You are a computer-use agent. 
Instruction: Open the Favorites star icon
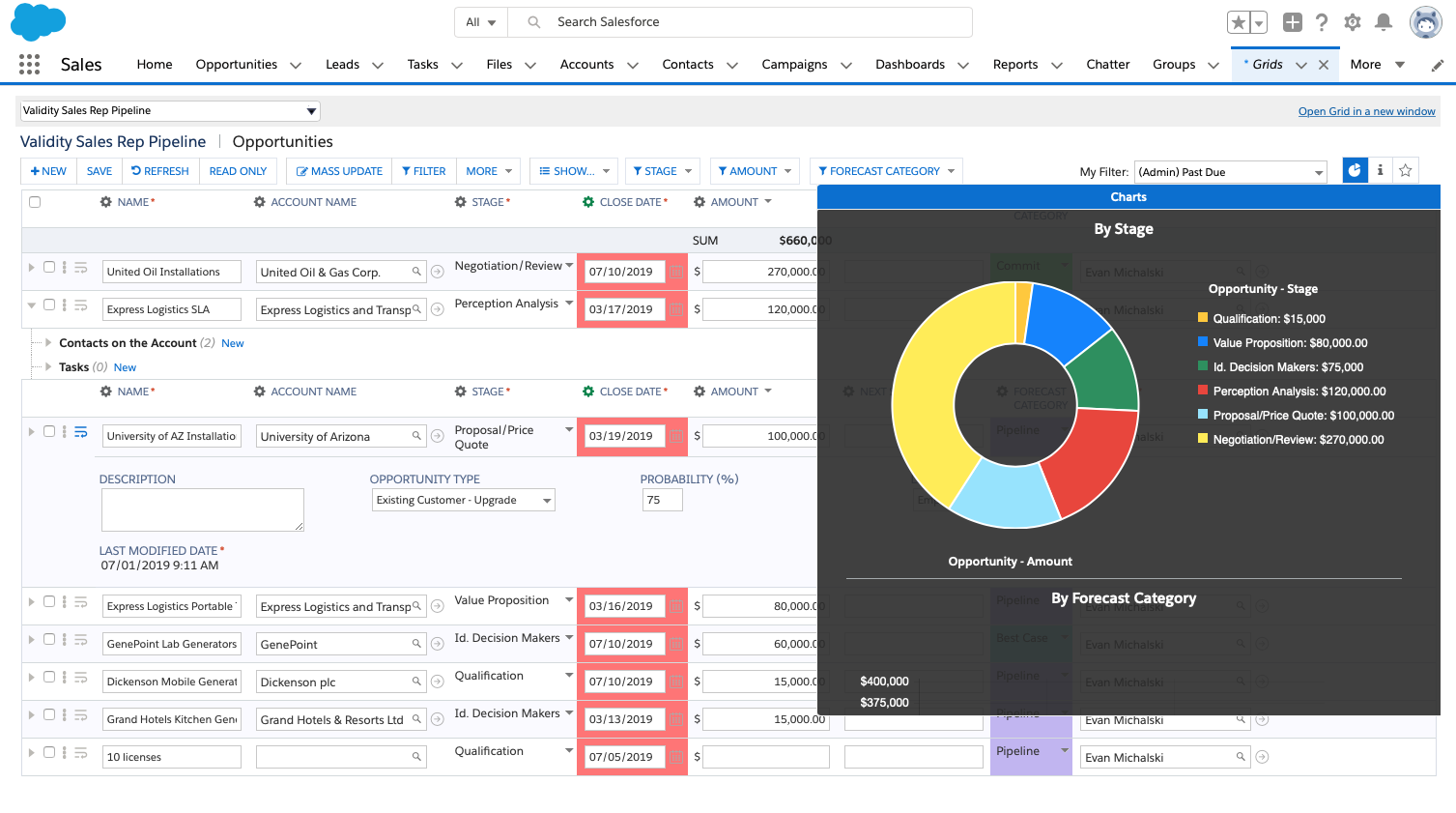click(x=1238, y=22)
